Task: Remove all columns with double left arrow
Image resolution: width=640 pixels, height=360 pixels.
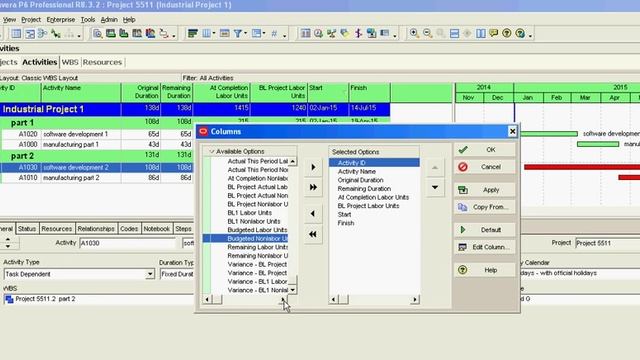Action: coord(313,234)
